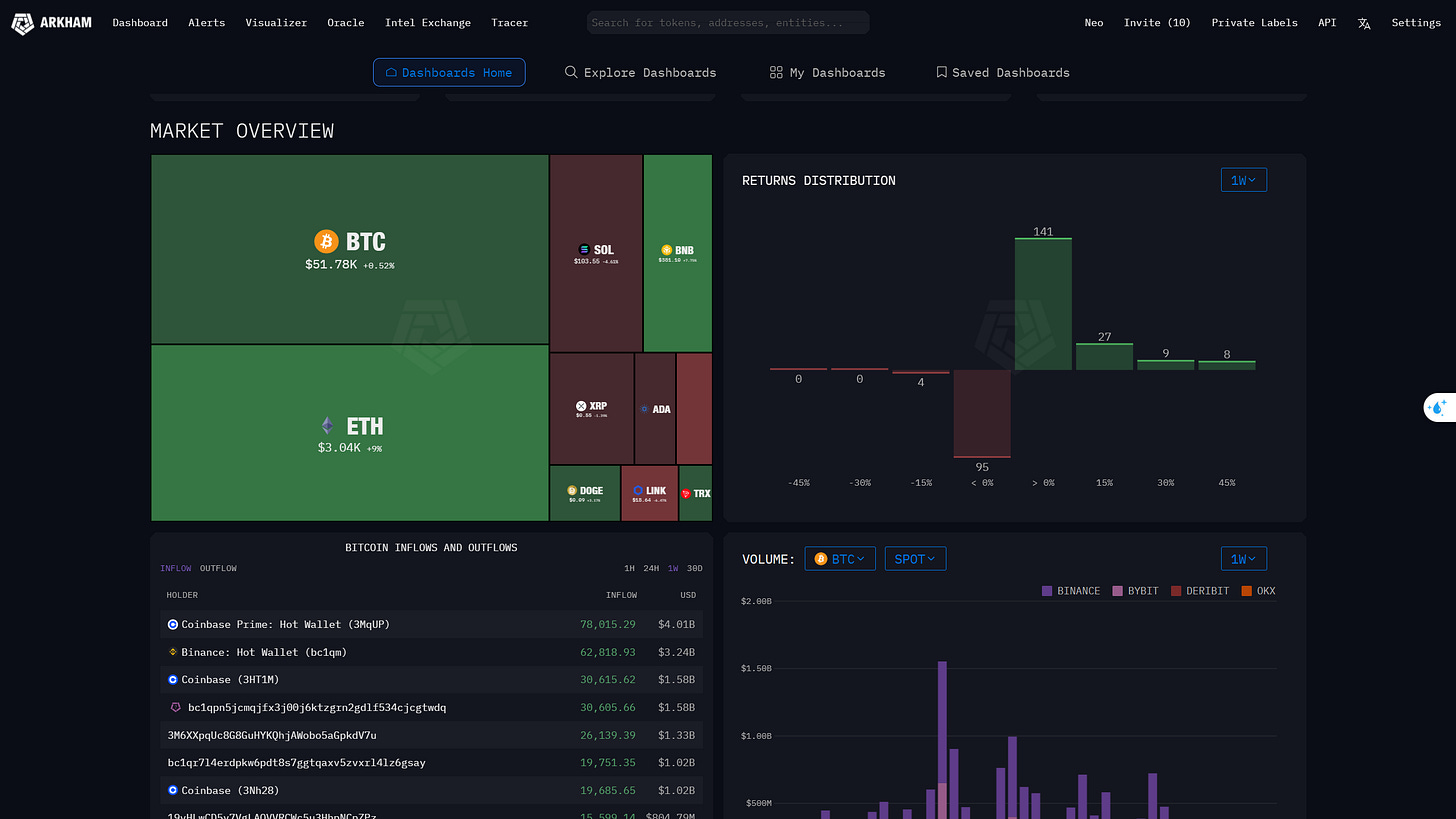Image resolution: width=1456 pixels, height=819 pixels.
Task: Open the Visualizer nav item
Action: [276, 22]
